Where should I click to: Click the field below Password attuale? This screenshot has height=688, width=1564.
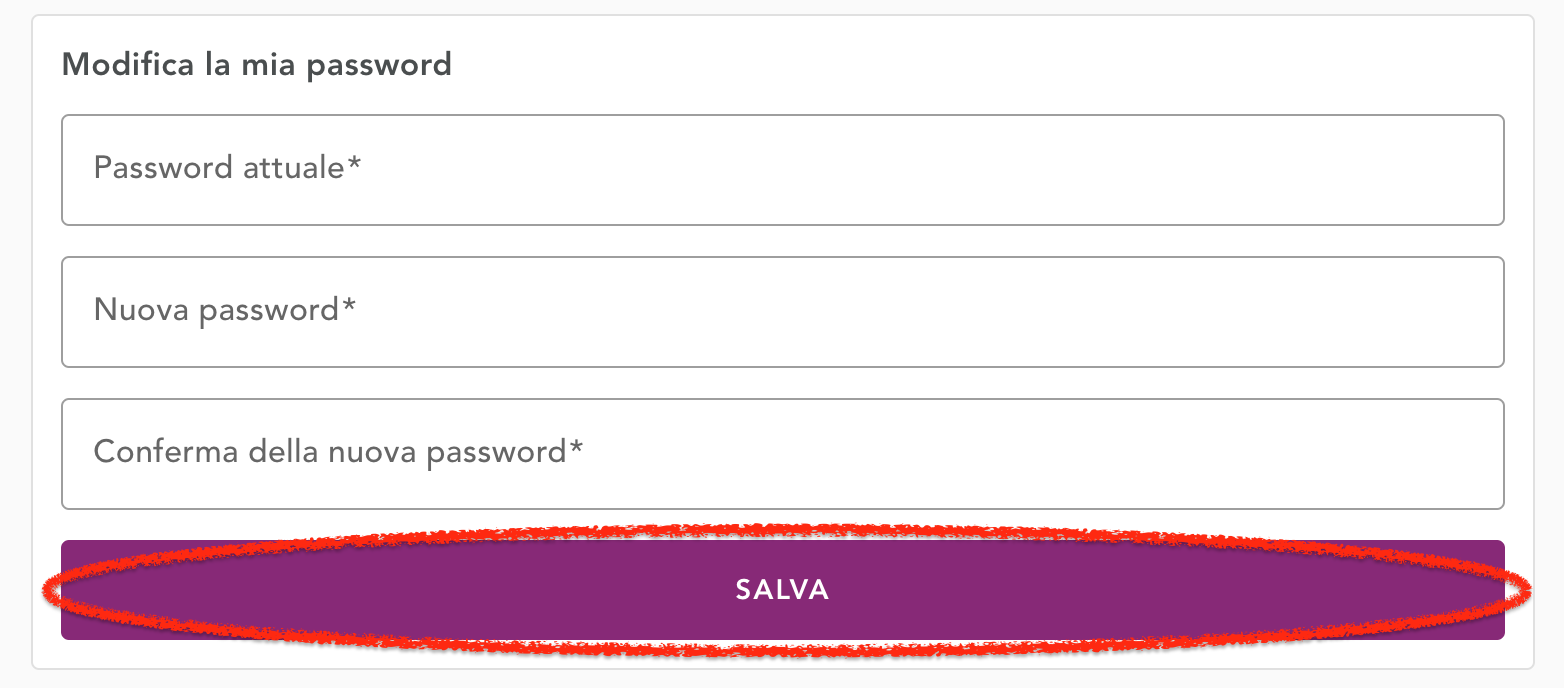782,312
